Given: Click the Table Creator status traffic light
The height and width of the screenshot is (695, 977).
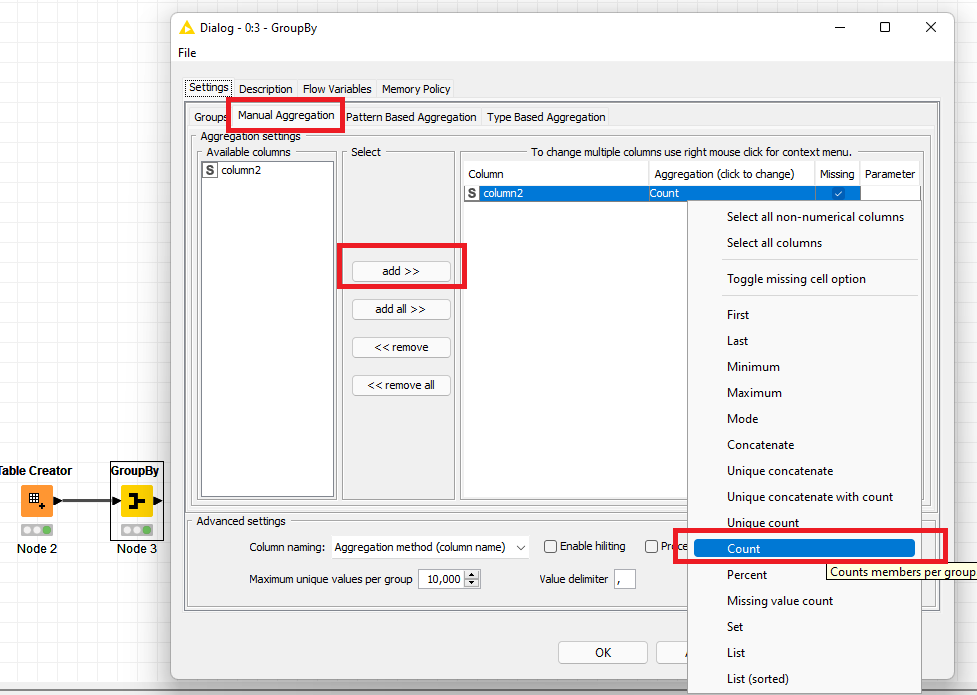Looking at the screenshot, I should point(37,530).
